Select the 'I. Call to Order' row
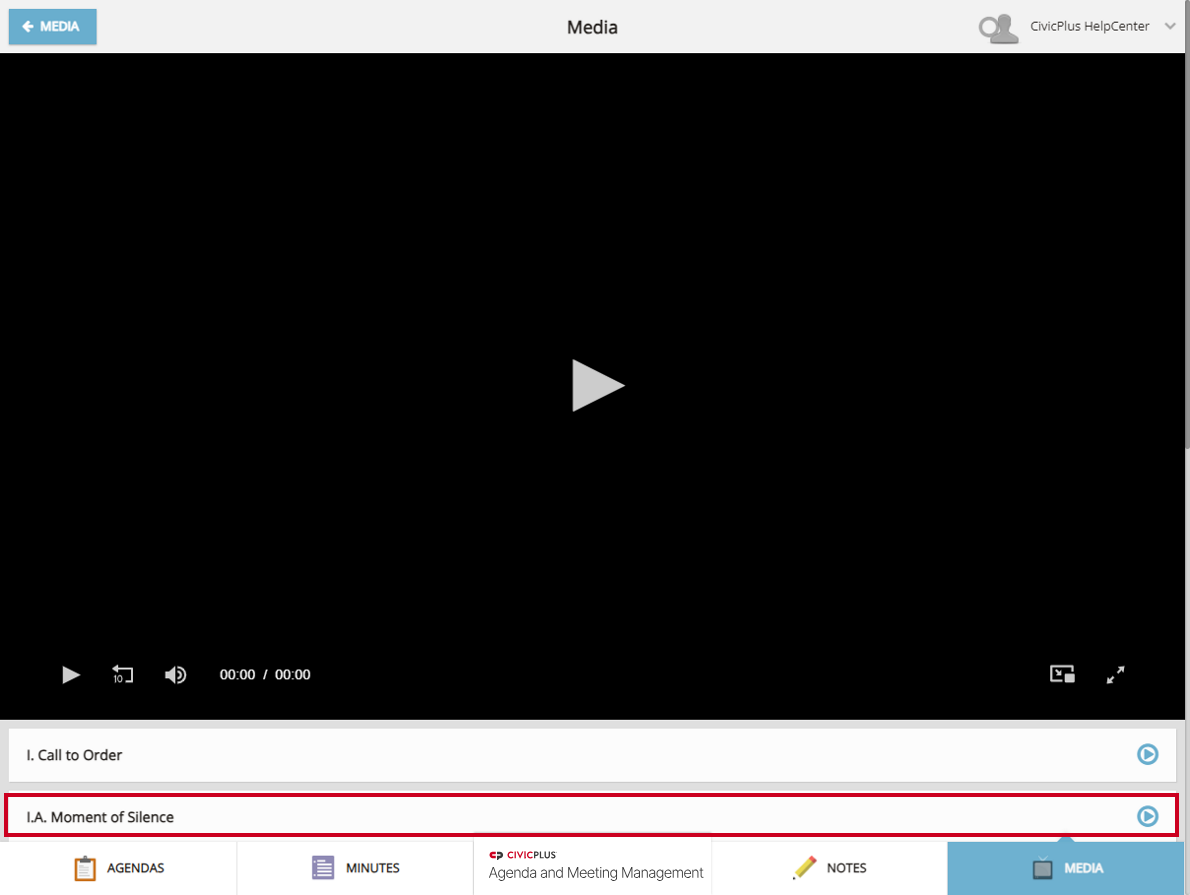The width and height of the screenshot is (1190, 895). click(592, 755)
